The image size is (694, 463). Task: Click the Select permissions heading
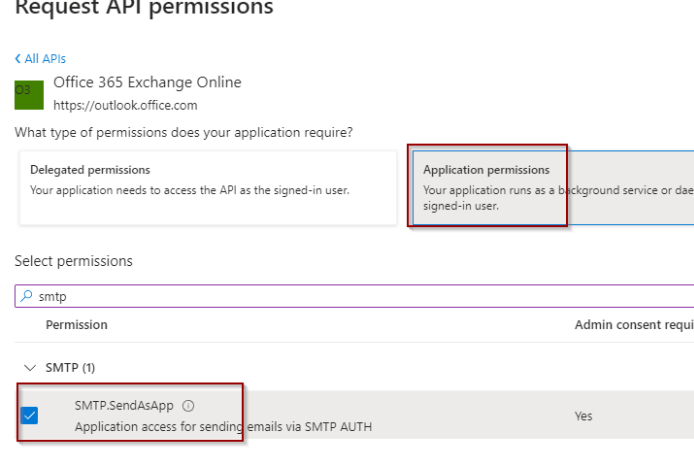[x=73, y=261]
